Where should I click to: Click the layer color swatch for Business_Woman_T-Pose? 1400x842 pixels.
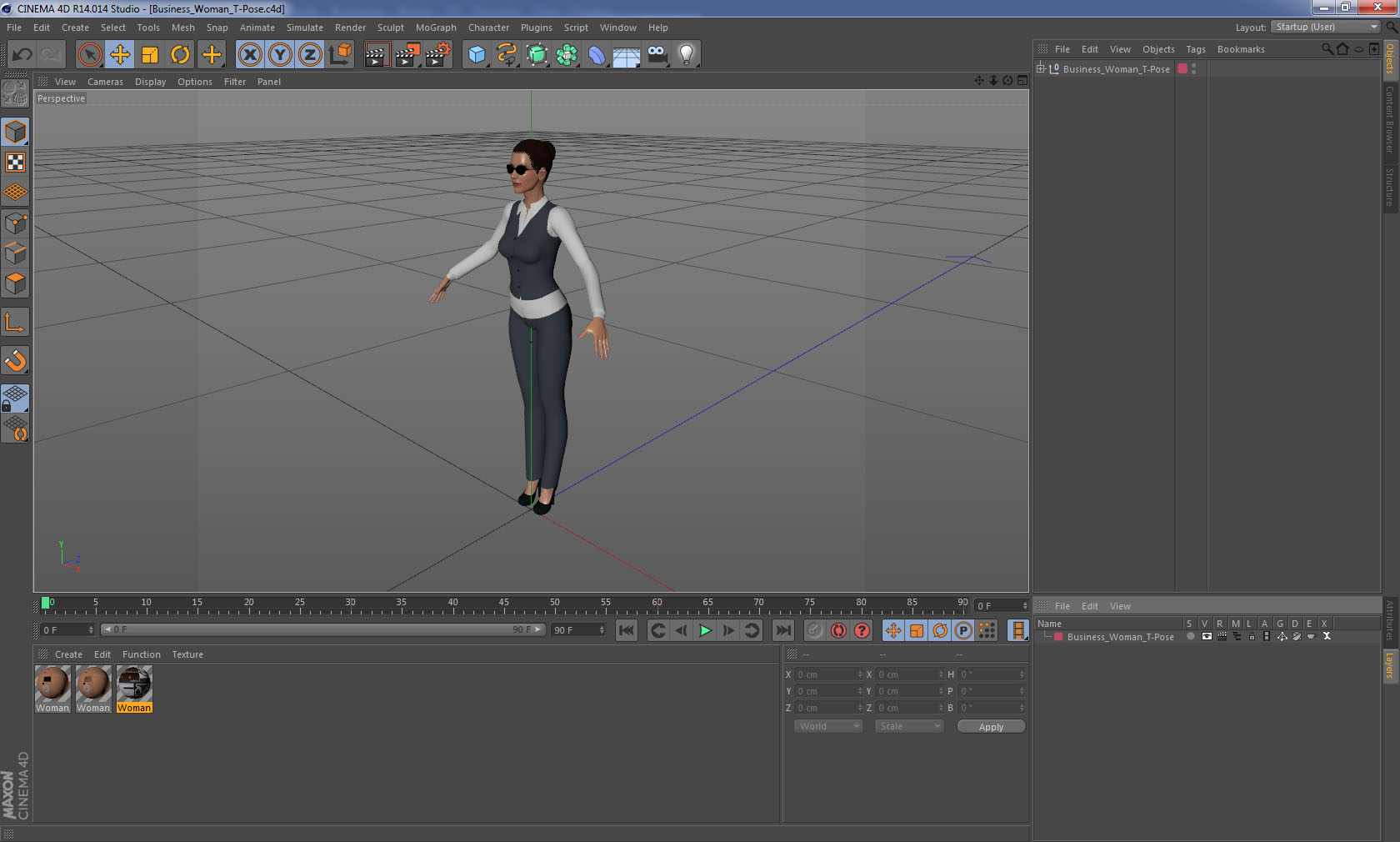click(x=1058, y=637)
